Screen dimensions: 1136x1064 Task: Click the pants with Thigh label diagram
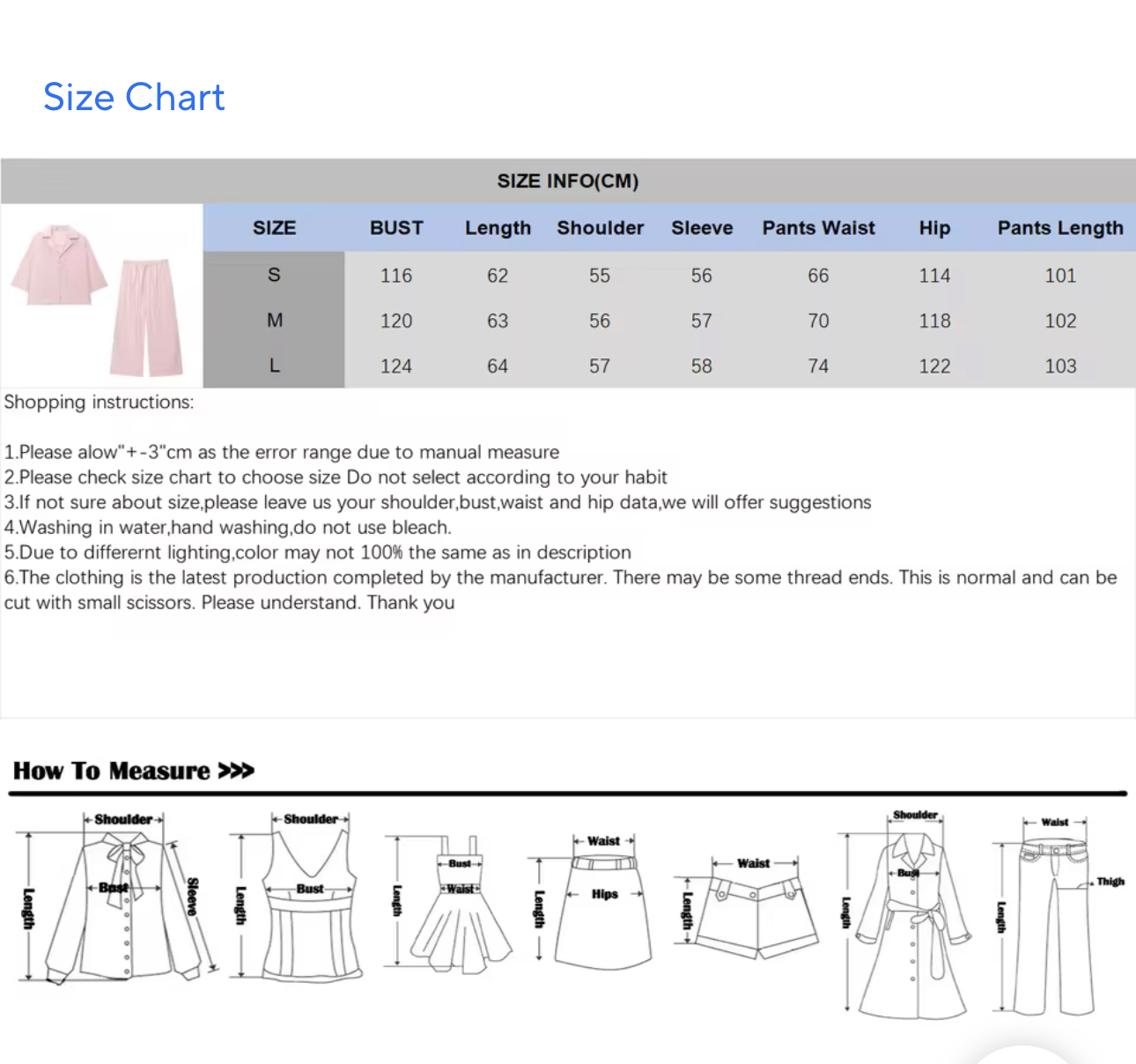[x=1055, y=916]
